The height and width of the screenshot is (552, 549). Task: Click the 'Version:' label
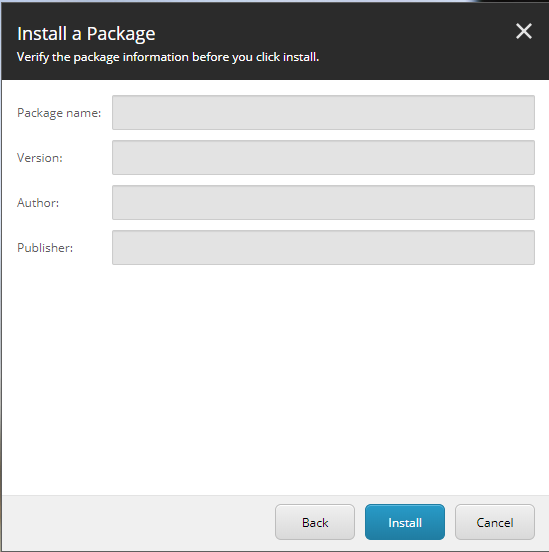pyautogui.click(x=40, y=158)
